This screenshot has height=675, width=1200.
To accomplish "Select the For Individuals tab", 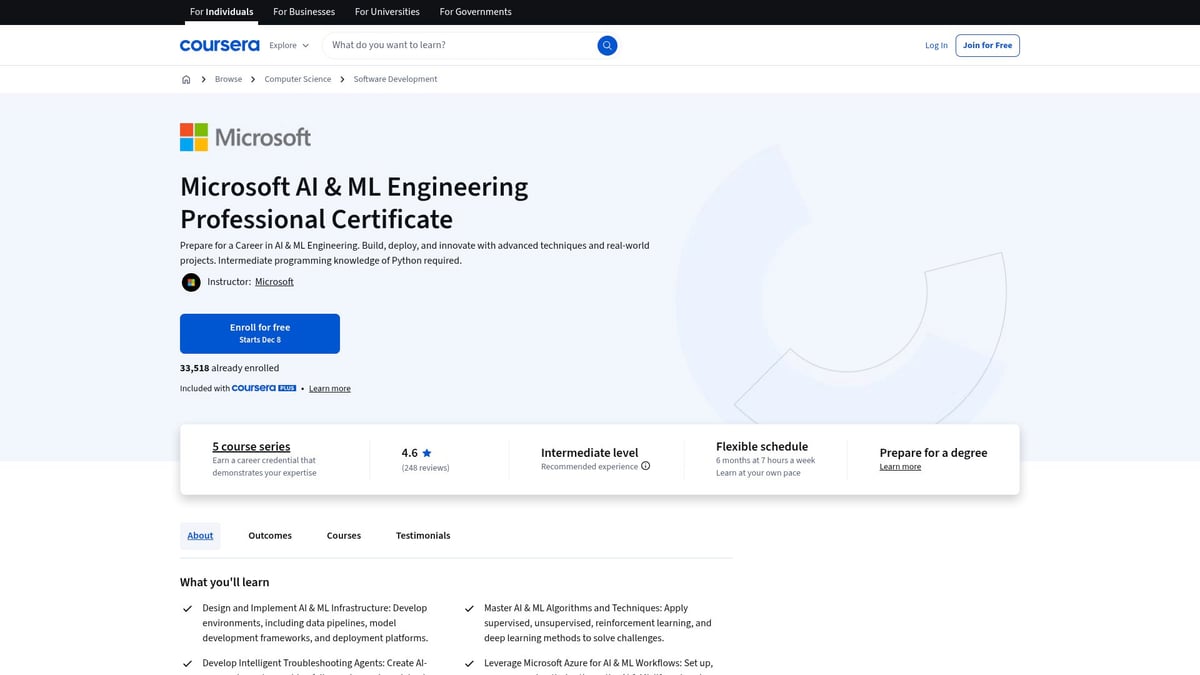I will 221,12.
